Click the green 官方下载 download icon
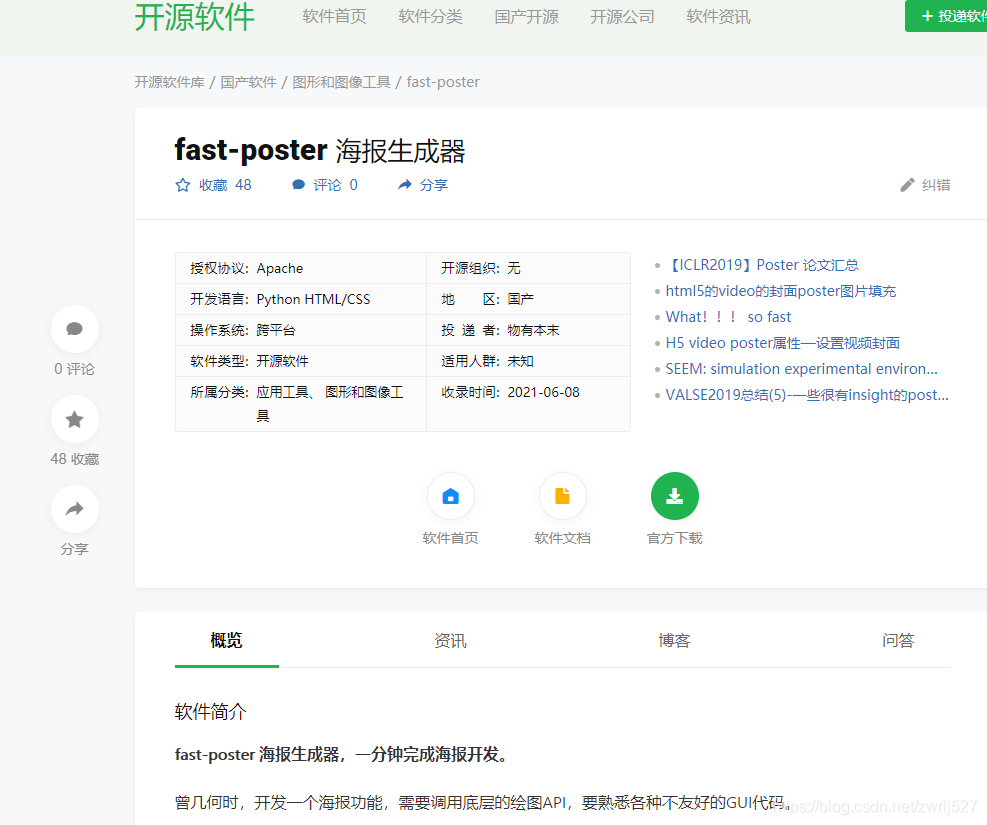The height and width of the screenshot is (825, 987). click(x=675, y=497)
